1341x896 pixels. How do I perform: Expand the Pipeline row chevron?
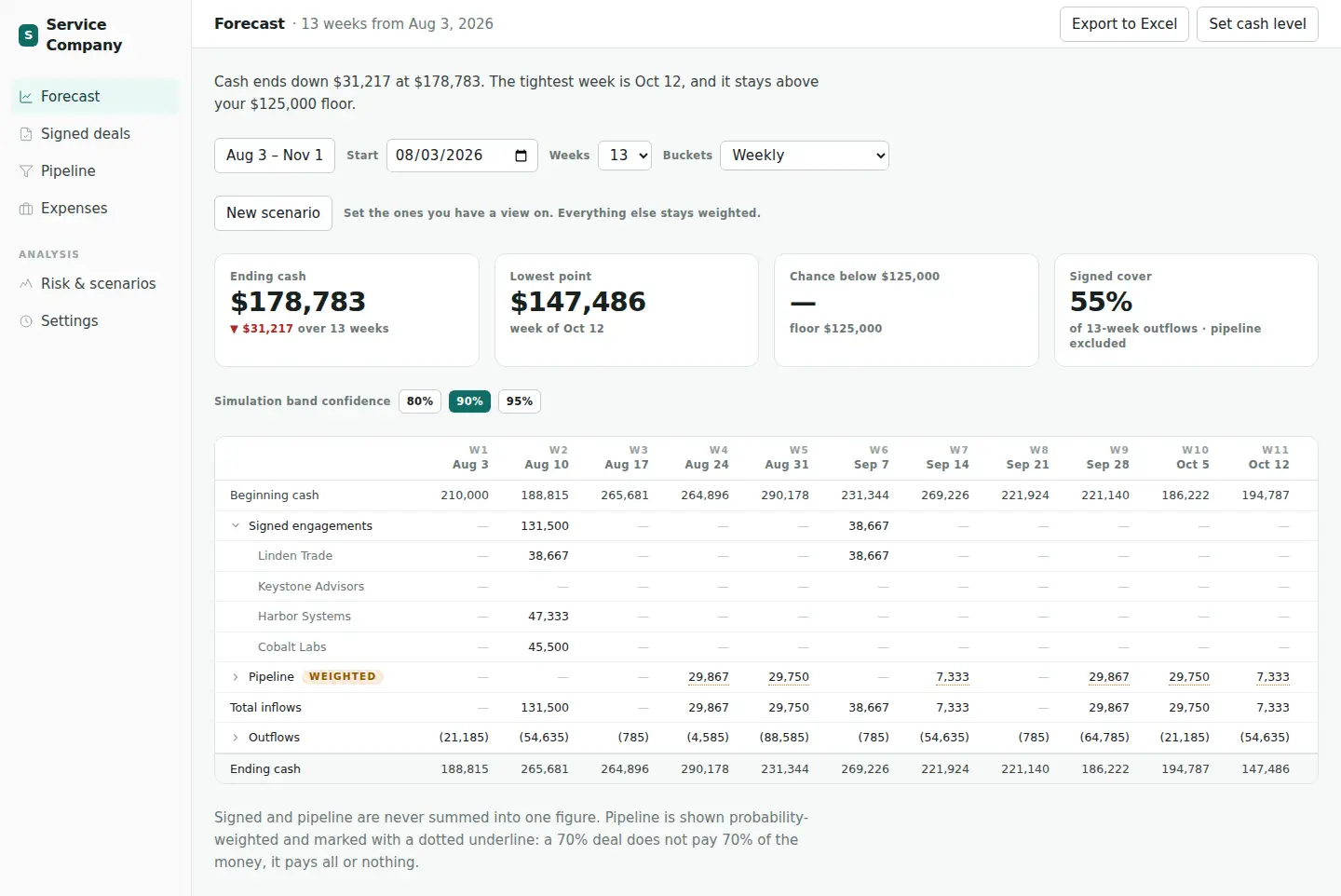click(236, 677)
